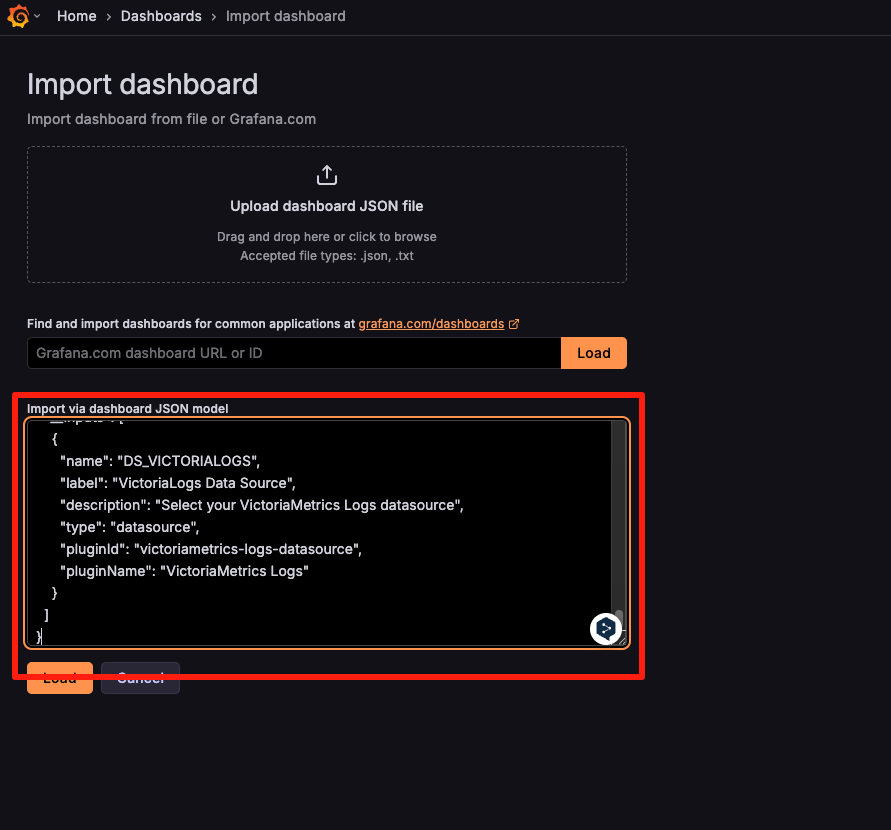Click the 'Import via dashboard JSON model' label

pos(127,408)
